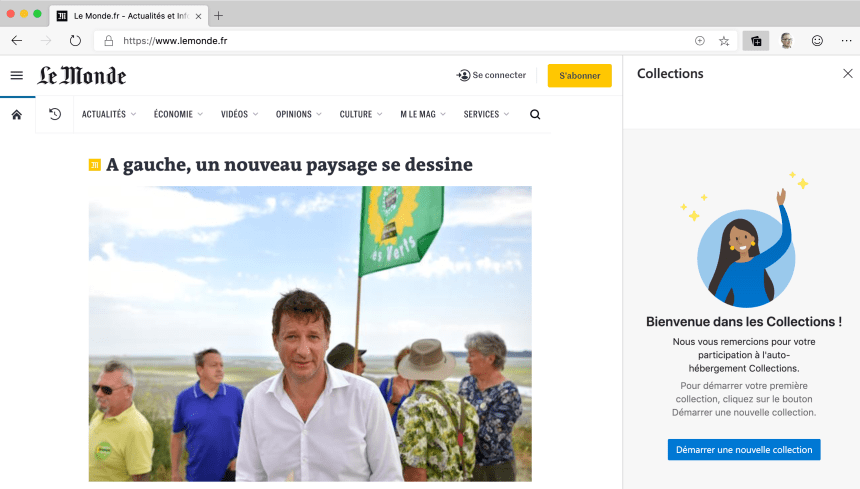This screenshot has width=860, height=489.
Task: Expand the Culture menu
Action: 361,114
